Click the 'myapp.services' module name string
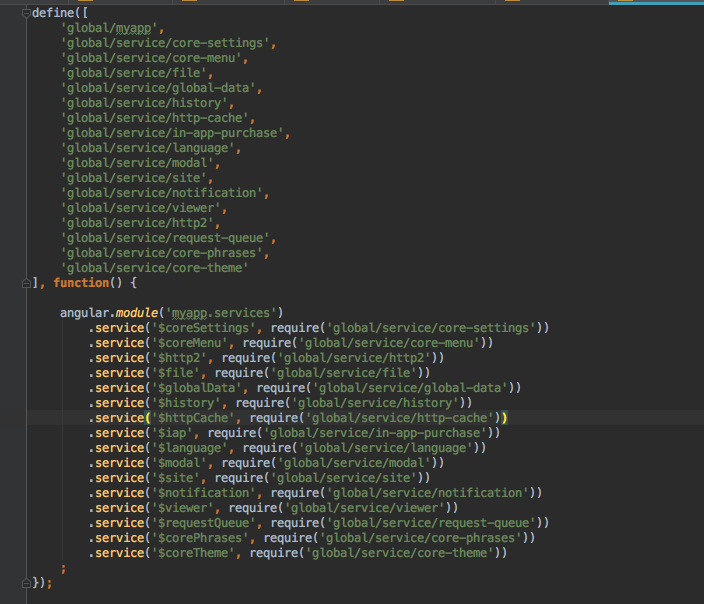 (x=225, y=313)
